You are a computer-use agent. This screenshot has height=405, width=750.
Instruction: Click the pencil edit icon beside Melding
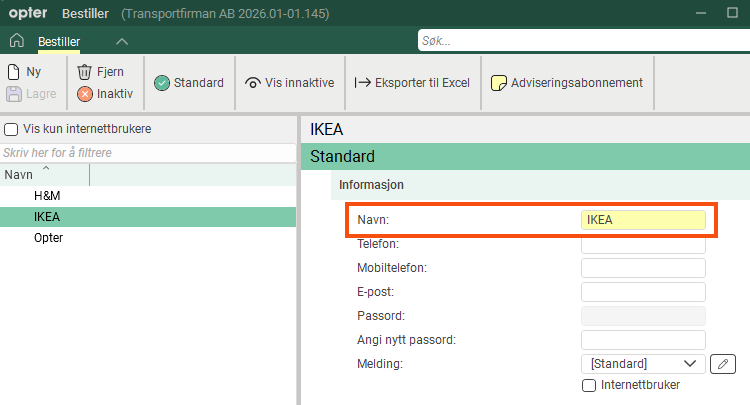722,364
